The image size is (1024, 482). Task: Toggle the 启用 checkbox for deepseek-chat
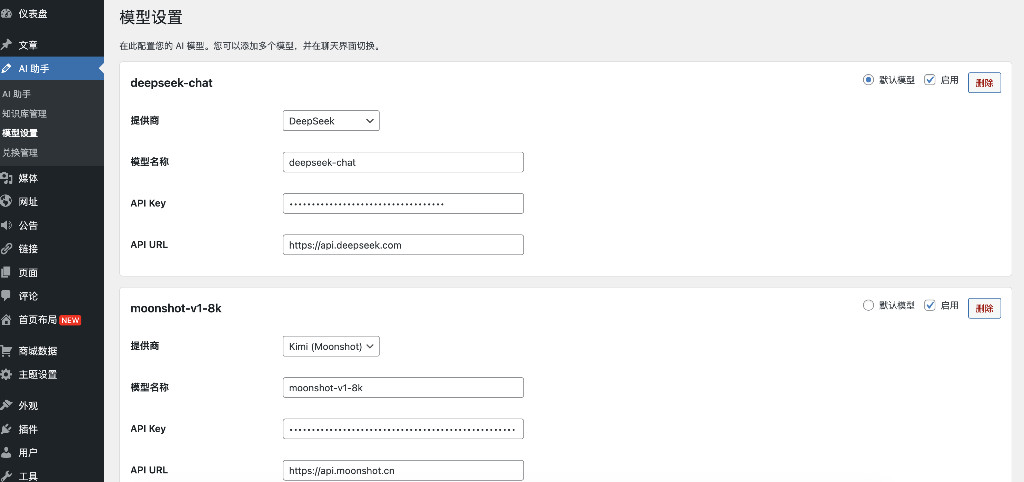[930, 80]
